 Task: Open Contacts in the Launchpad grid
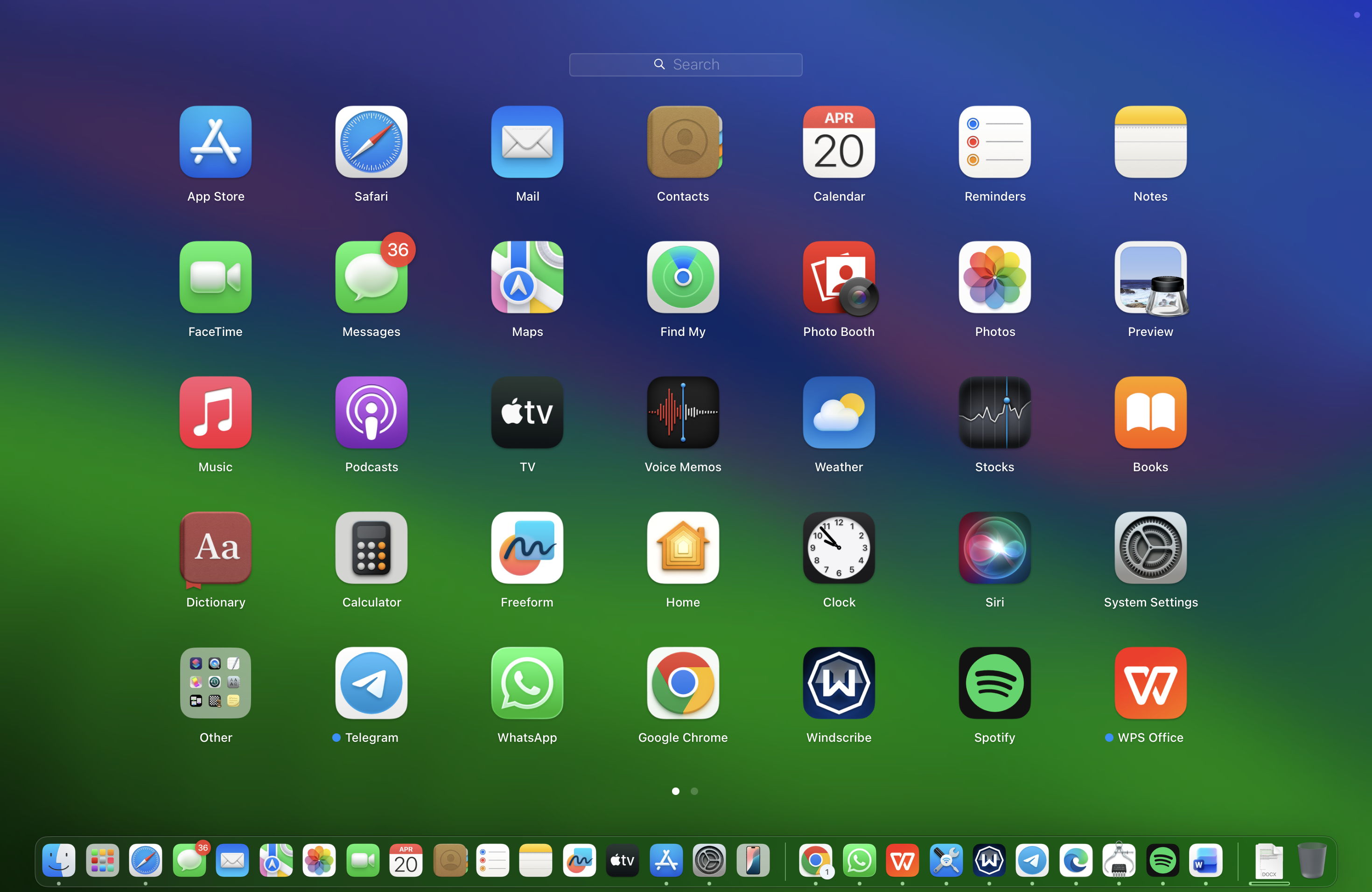[x=684, y=142]
